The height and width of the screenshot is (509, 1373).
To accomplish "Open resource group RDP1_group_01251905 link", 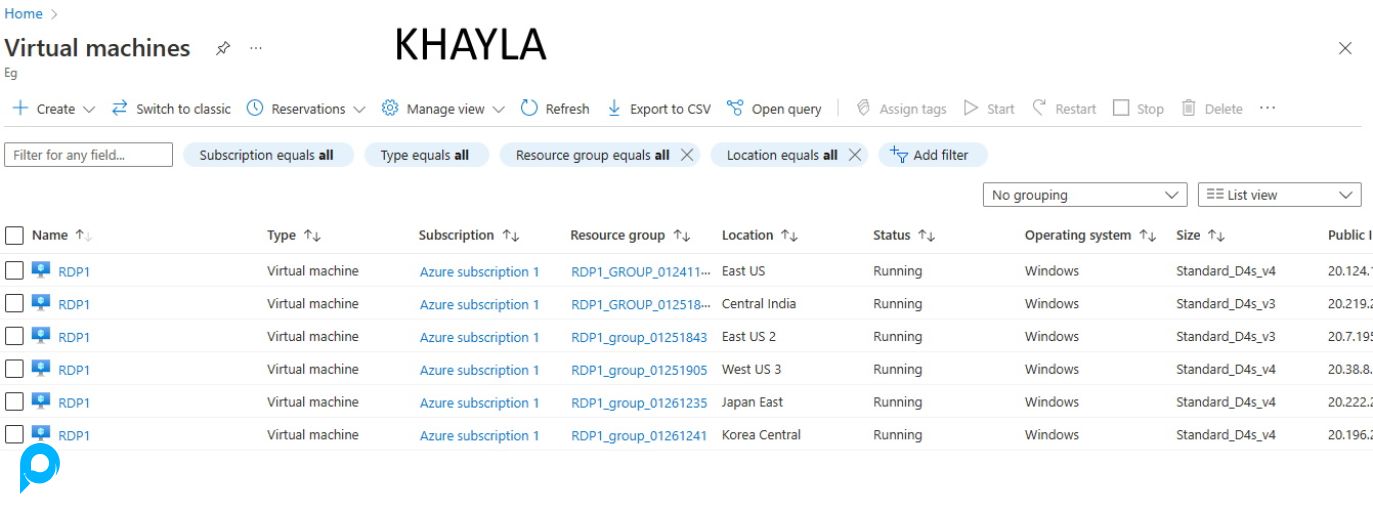I will point(638,370).
